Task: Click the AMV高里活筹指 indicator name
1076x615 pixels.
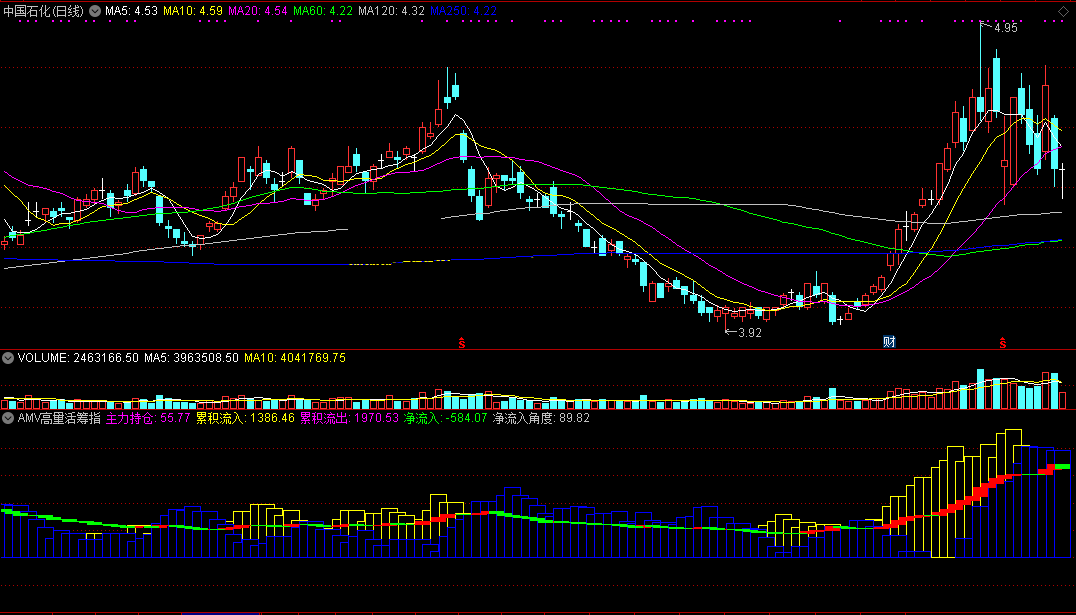Action: click(59, 417)
